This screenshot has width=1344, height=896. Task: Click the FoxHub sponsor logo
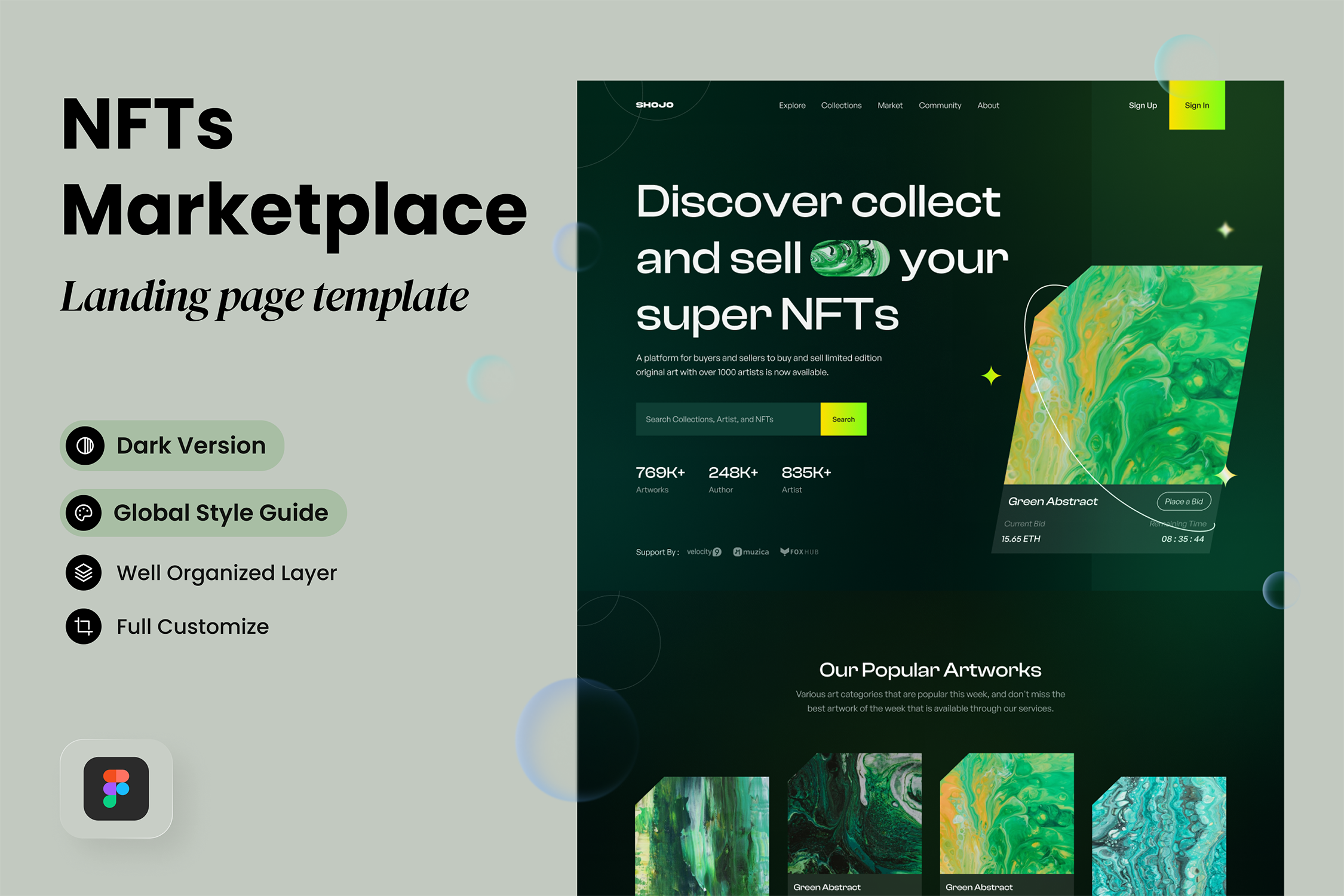[x=799, y=552]
